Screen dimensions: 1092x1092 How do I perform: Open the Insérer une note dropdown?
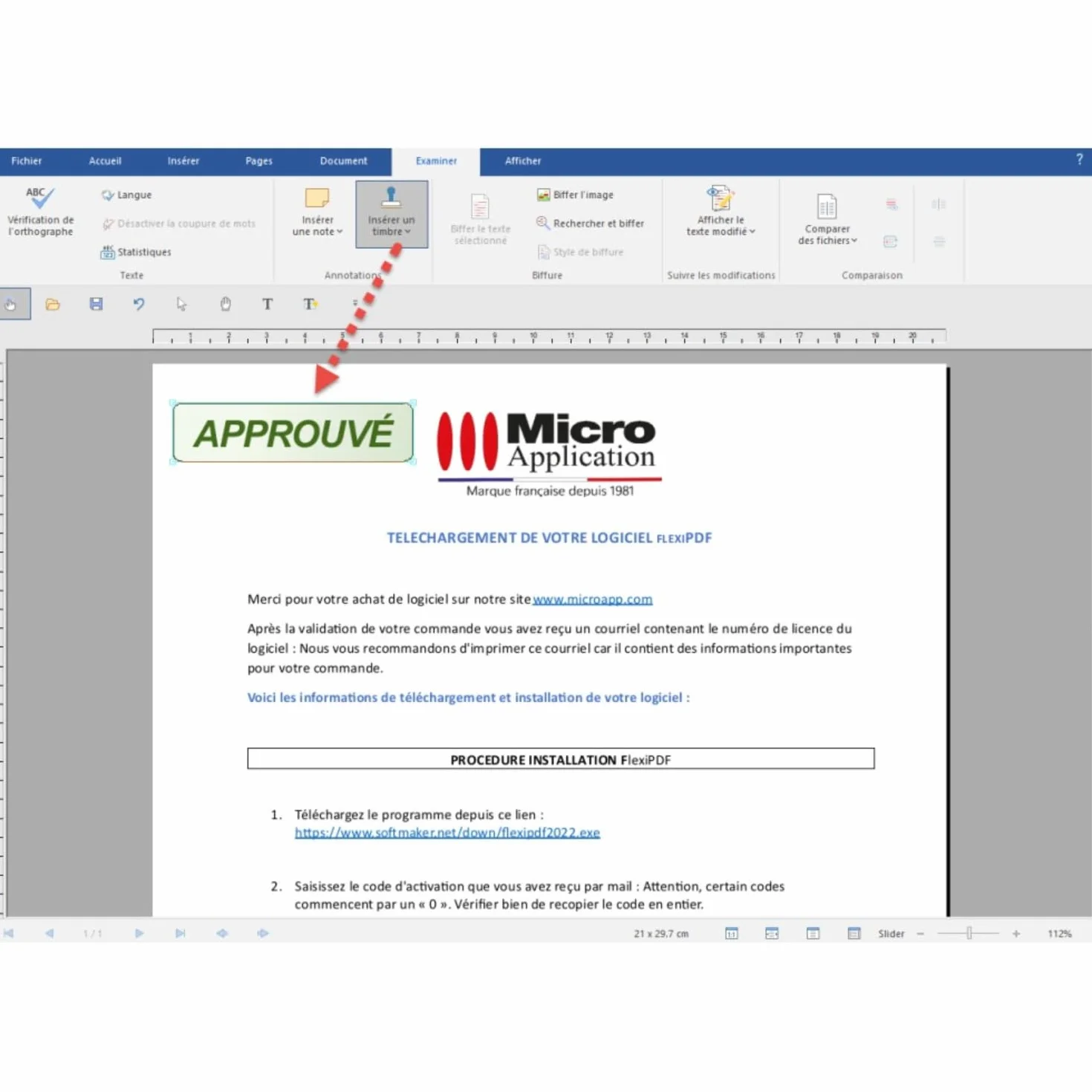pyautogui.click(x=317, y=212)
